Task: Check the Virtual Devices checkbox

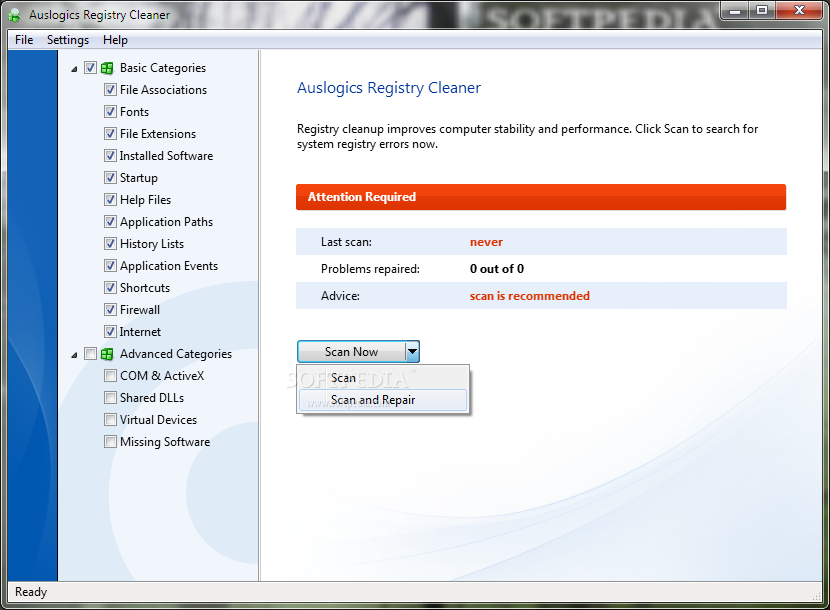Action: pos(110,419)
